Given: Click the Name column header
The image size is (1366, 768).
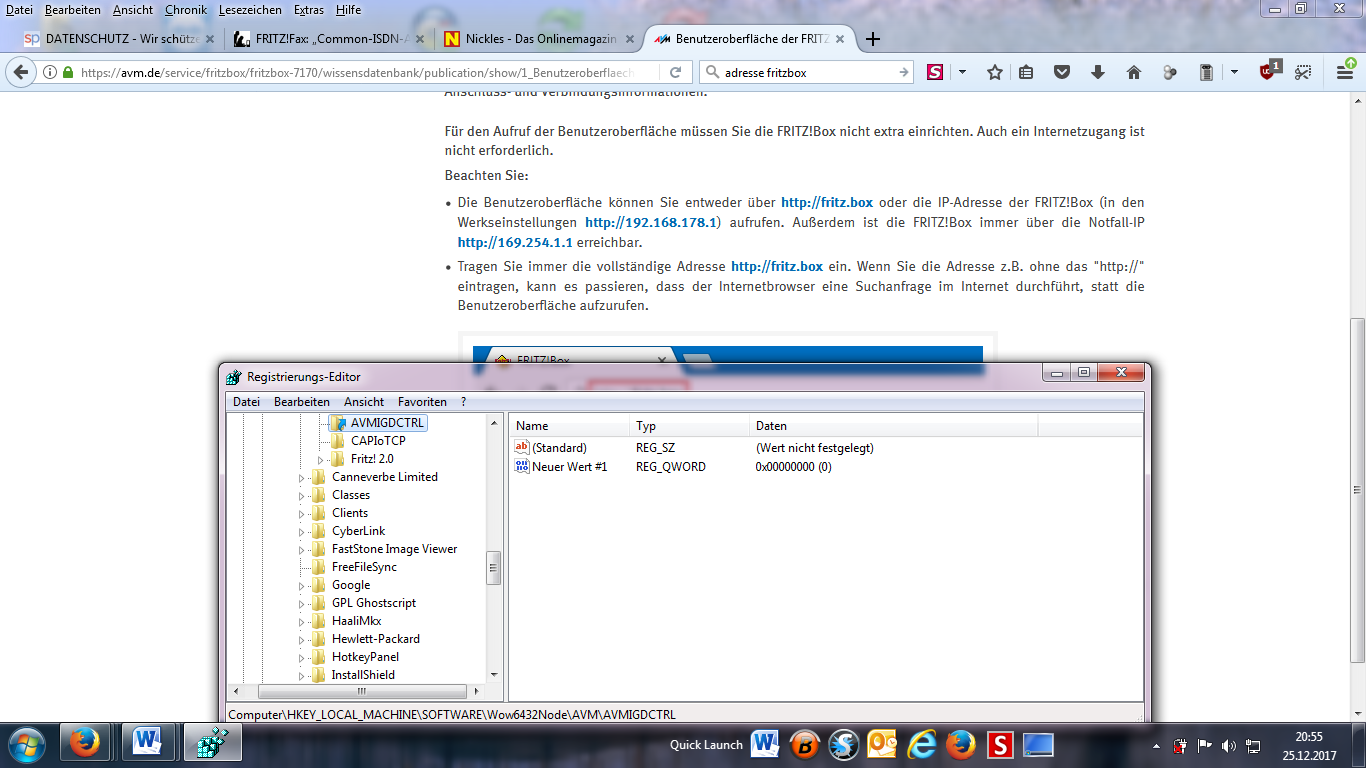Looking at the screenshot, I should (x=569, y=426).
